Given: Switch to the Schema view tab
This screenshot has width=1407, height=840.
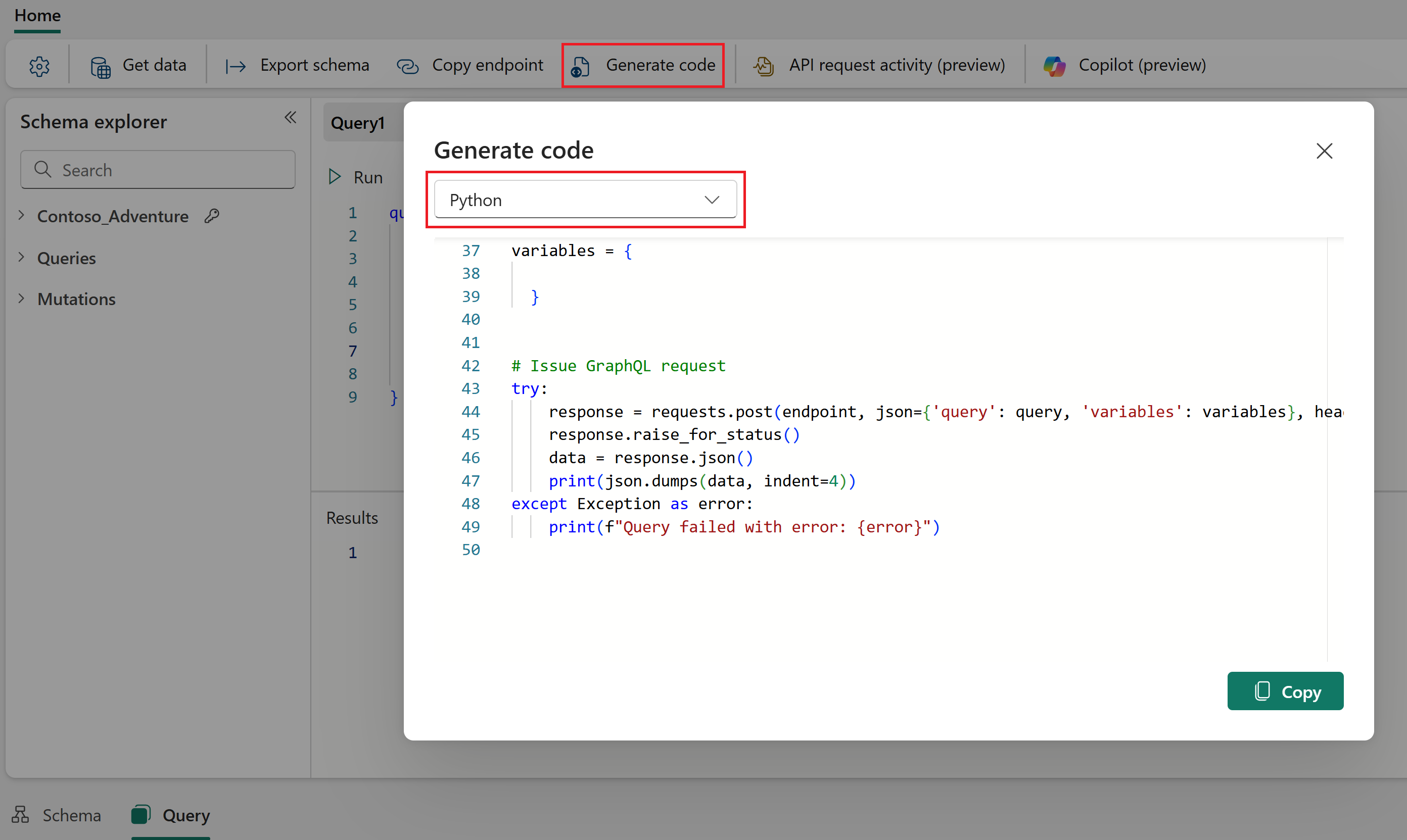Looking at the screenshot, I should click(57, 815).
